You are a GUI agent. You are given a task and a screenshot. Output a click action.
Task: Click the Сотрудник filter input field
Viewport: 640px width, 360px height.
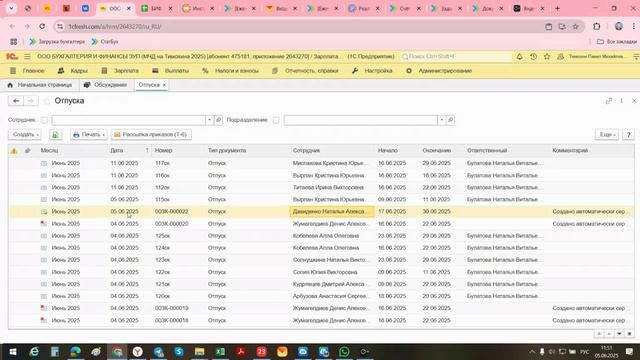pyautogui.click(x=129, y=120)
